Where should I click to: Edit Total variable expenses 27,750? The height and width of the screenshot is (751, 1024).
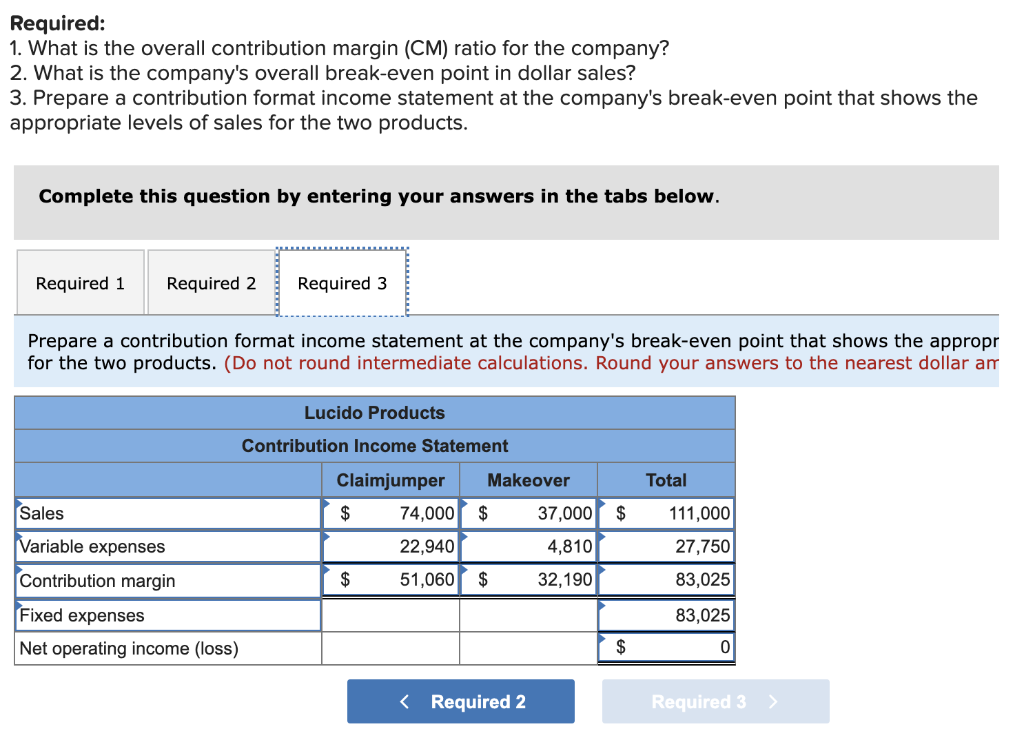(x=666, y=547)
